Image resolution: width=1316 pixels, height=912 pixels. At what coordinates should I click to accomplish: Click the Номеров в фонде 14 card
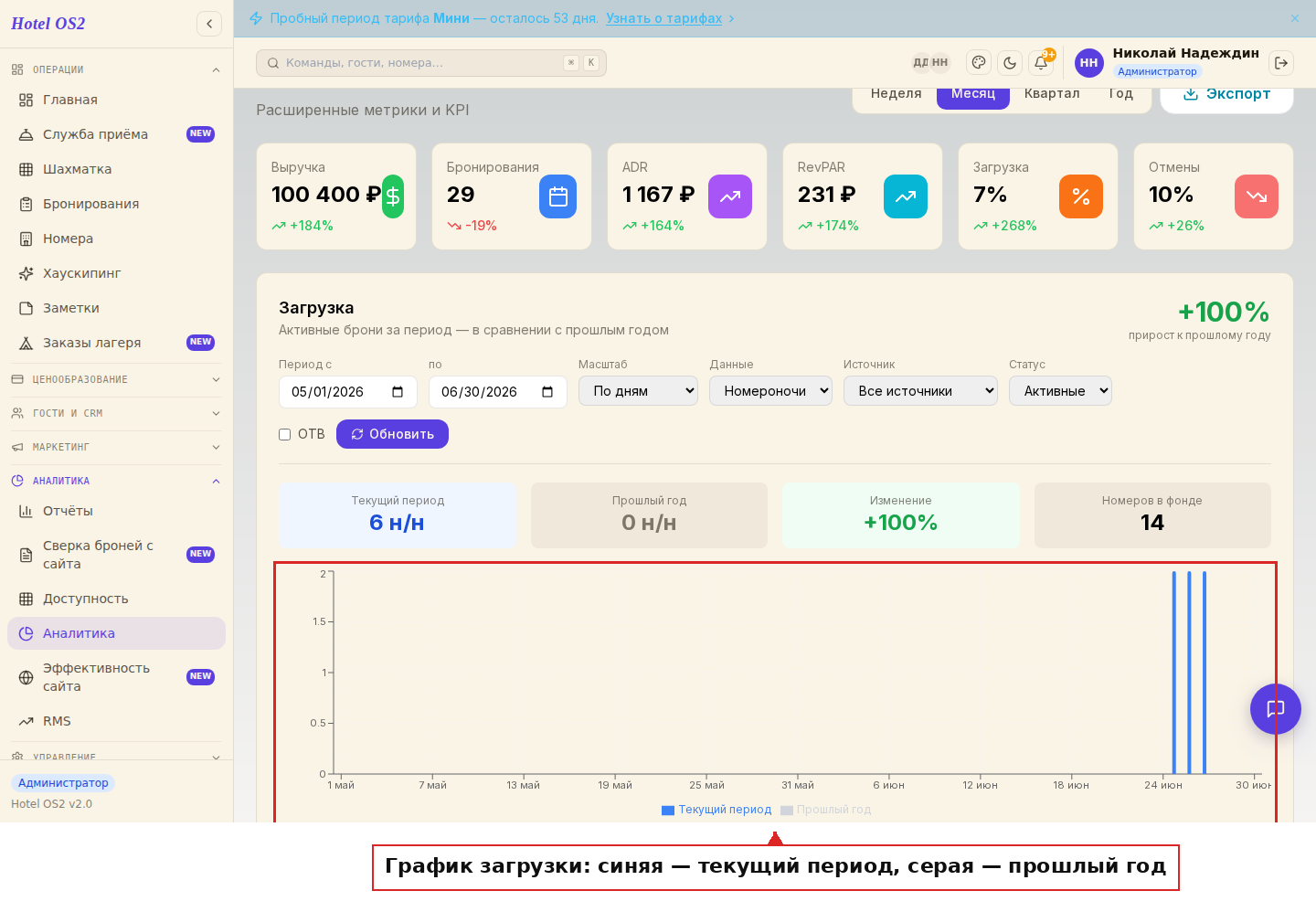click(x=1152, y=515)
